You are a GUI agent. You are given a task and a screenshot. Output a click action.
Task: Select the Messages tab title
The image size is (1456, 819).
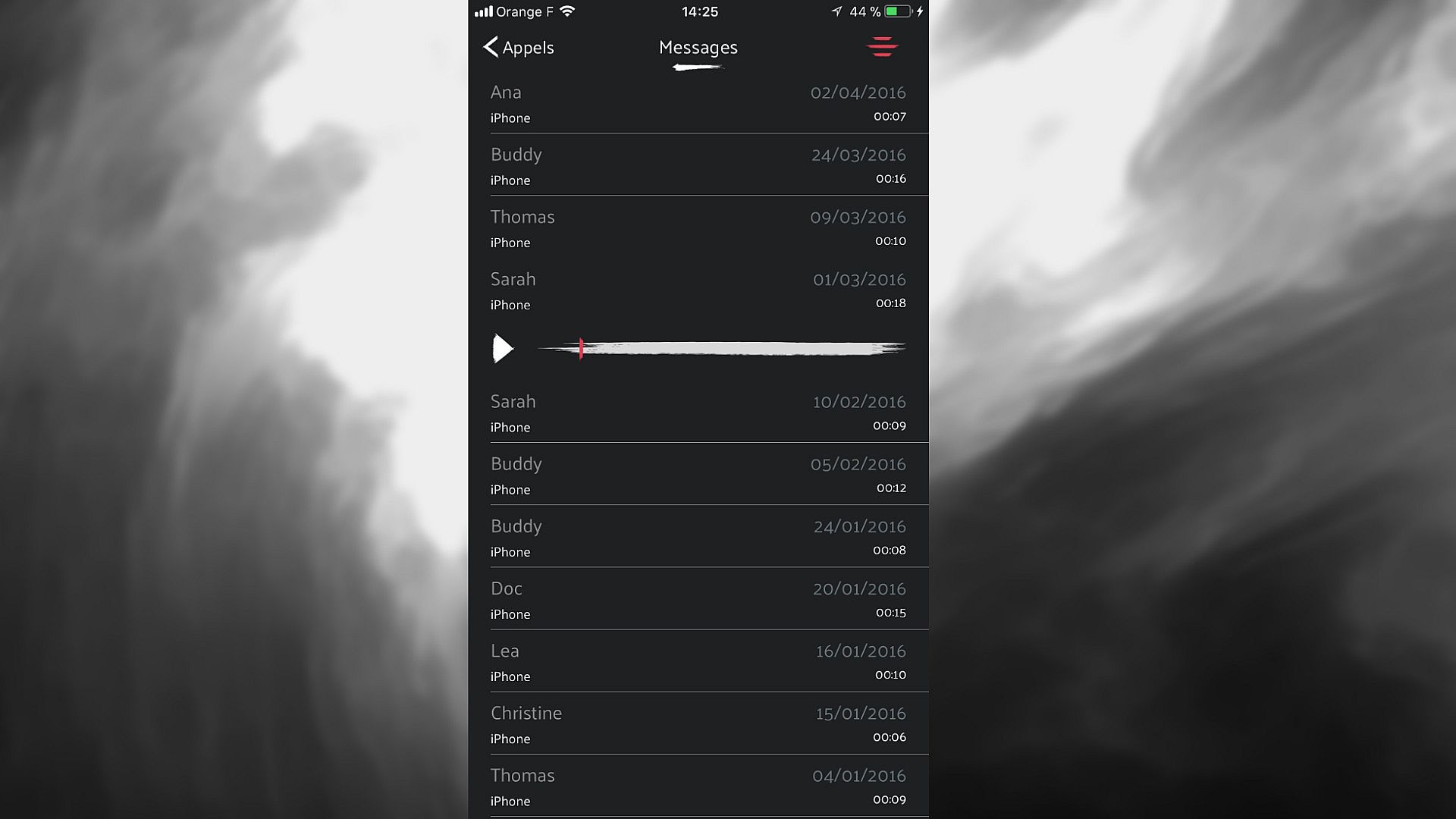tap(698, 48)
